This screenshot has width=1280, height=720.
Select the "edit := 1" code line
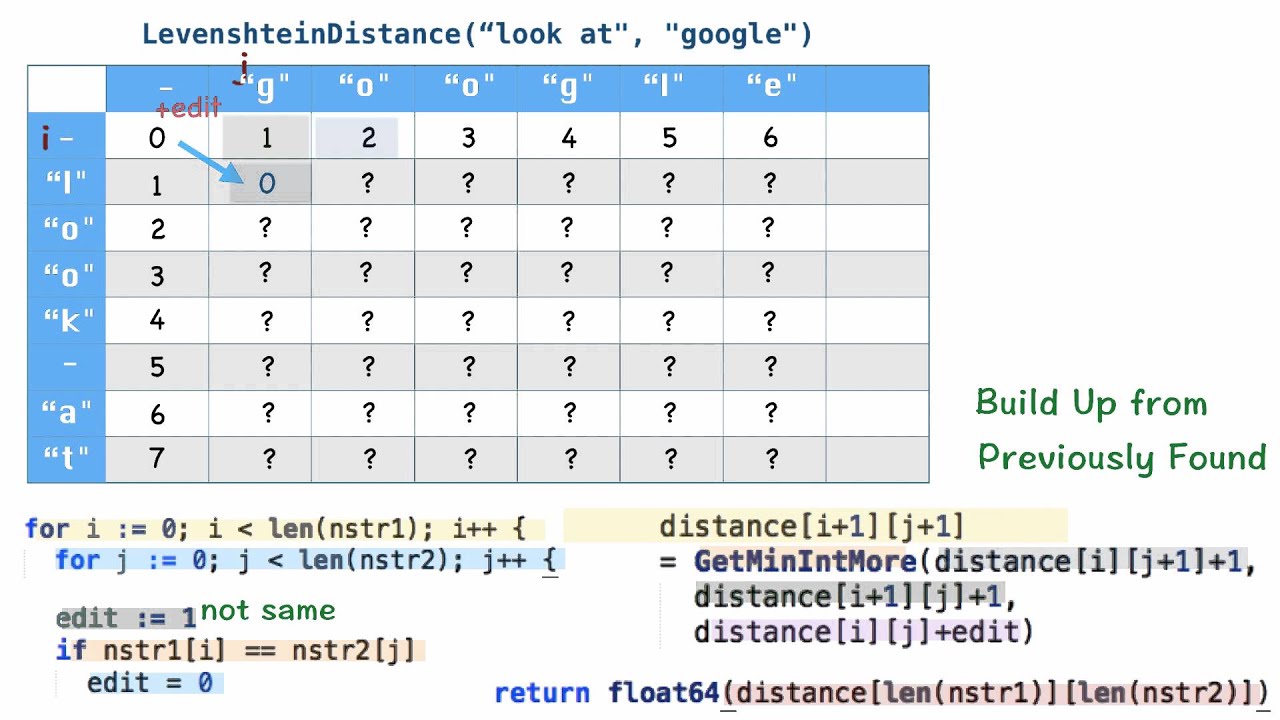[x=126, y=618]
